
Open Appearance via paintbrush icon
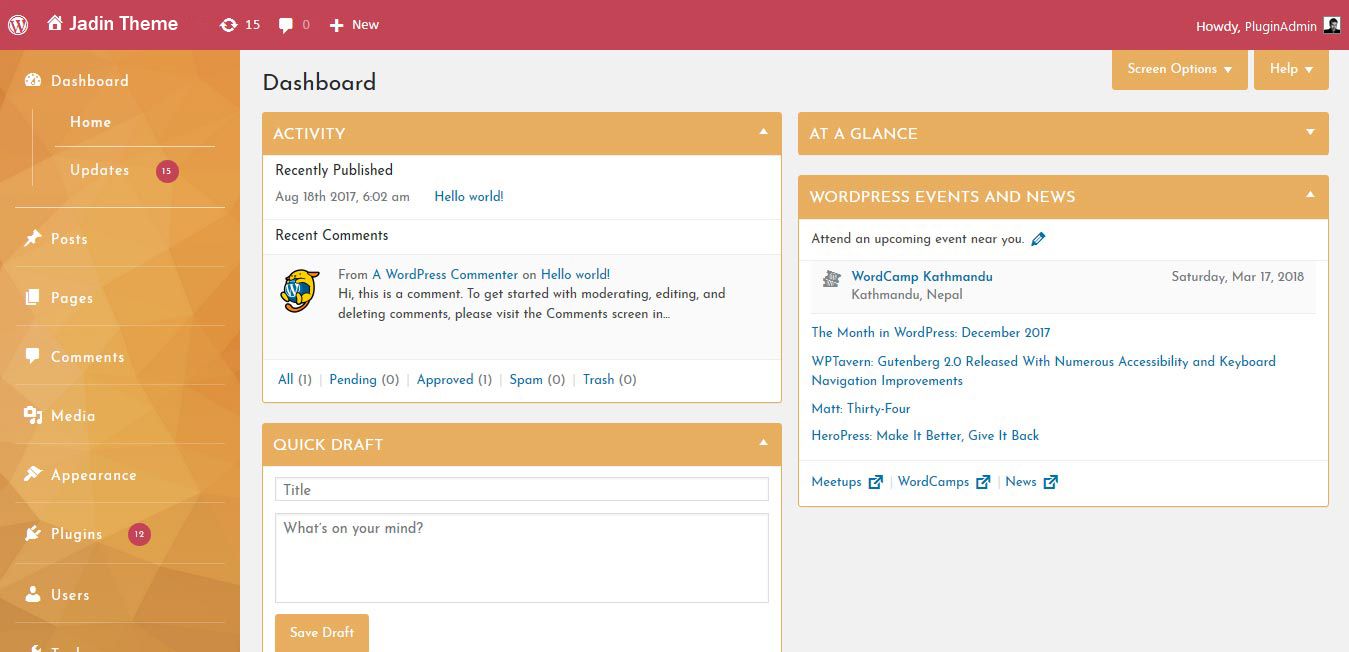[x=33, y=475]
